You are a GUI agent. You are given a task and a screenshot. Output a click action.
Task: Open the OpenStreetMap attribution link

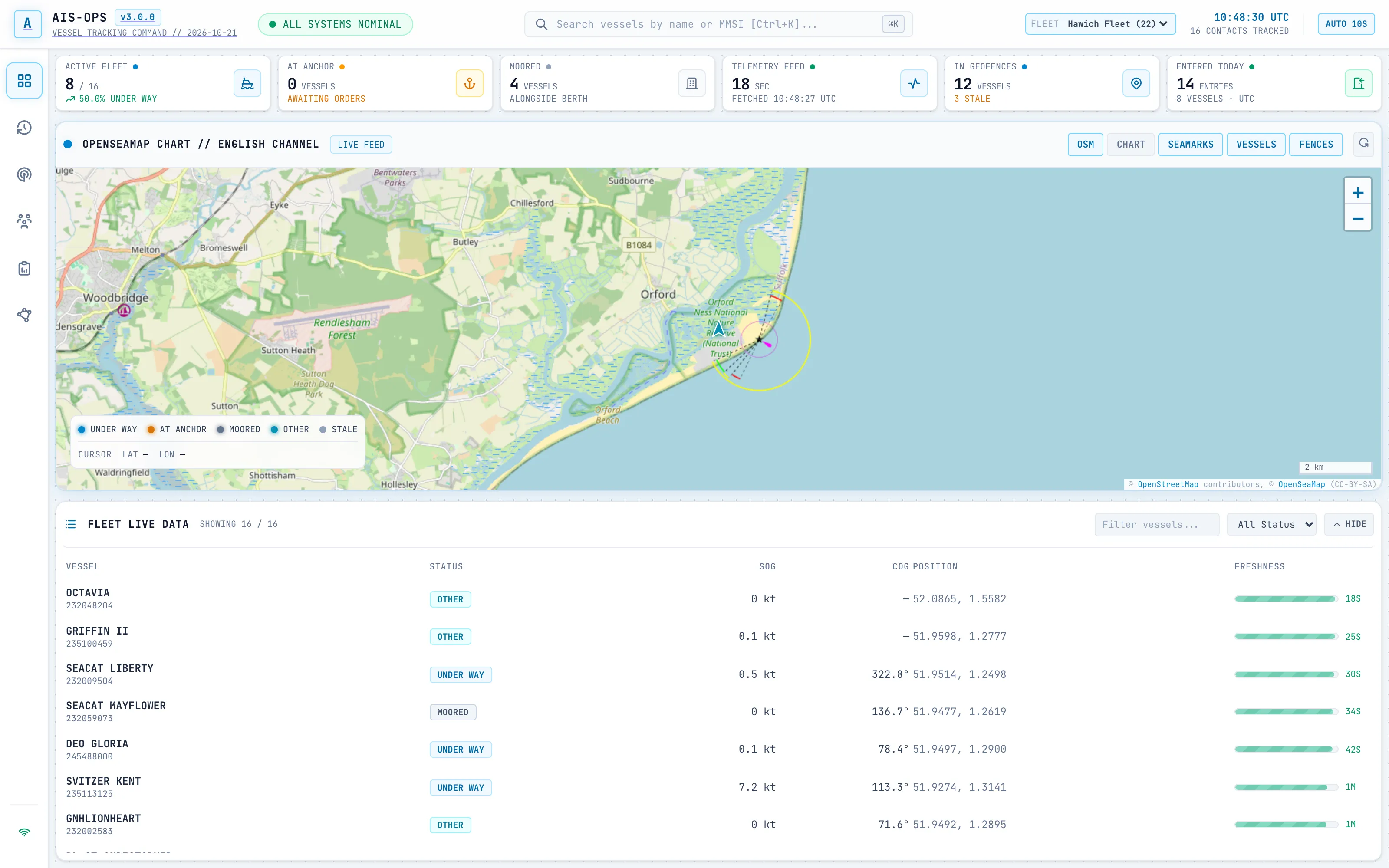pos(1168,484)
